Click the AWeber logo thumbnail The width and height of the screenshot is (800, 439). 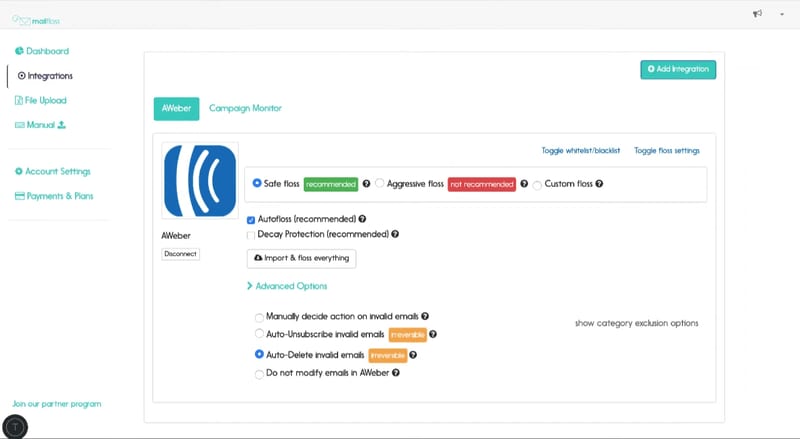coord(200,181)
